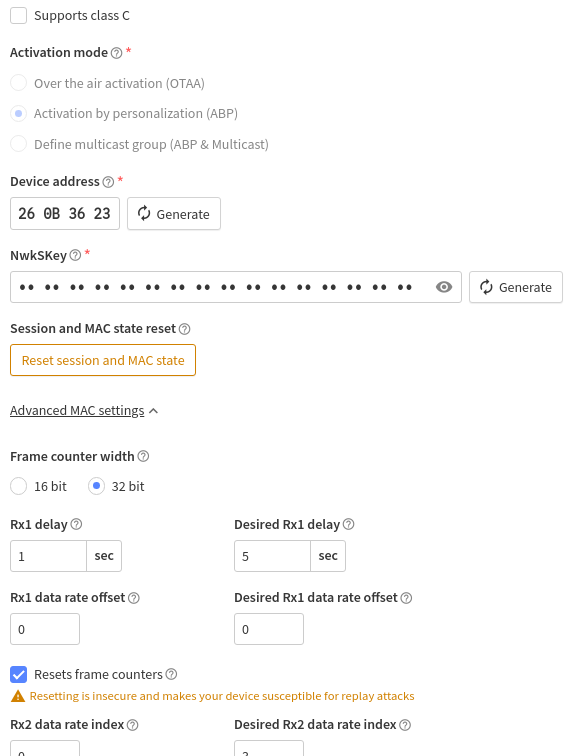Click the Activation mode help icon
Viewport: 573px width, 756px height.
pos(116,53)
